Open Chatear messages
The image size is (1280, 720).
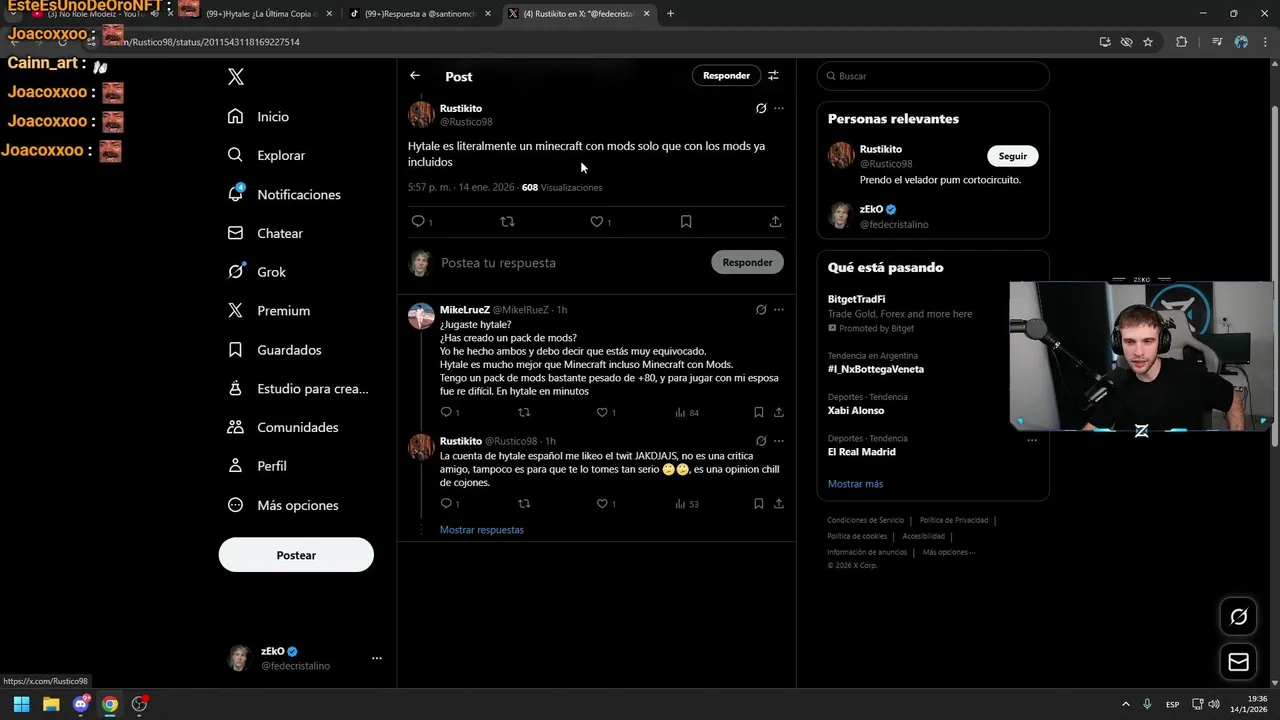point(265,233)
